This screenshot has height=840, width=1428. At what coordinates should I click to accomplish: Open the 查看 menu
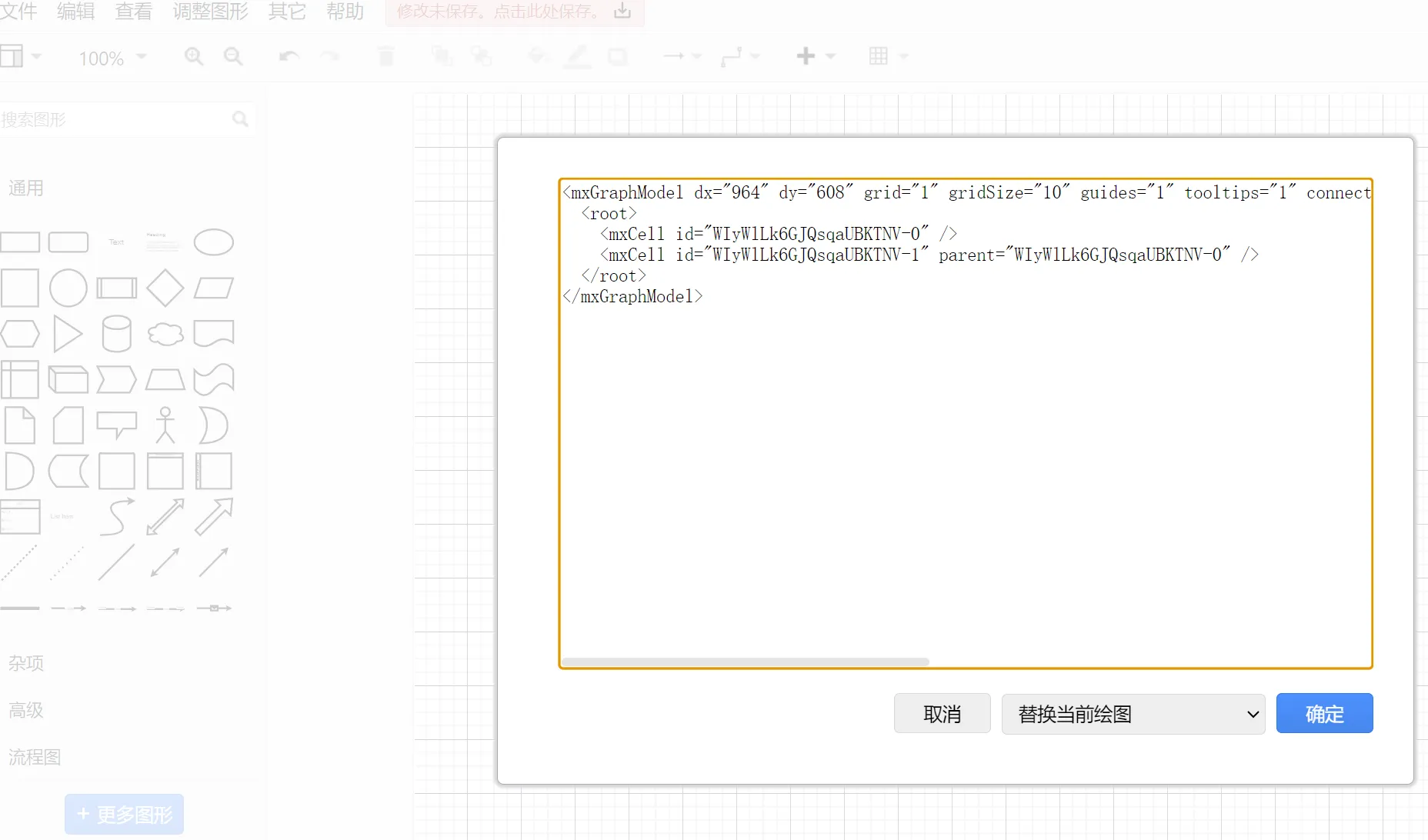133,12
